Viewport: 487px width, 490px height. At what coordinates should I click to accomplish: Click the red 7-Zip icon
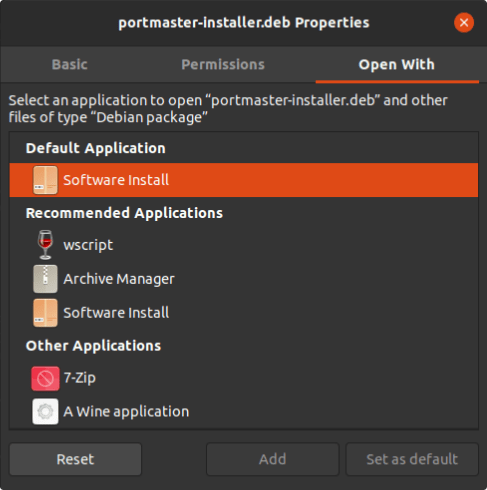point(45,378)
